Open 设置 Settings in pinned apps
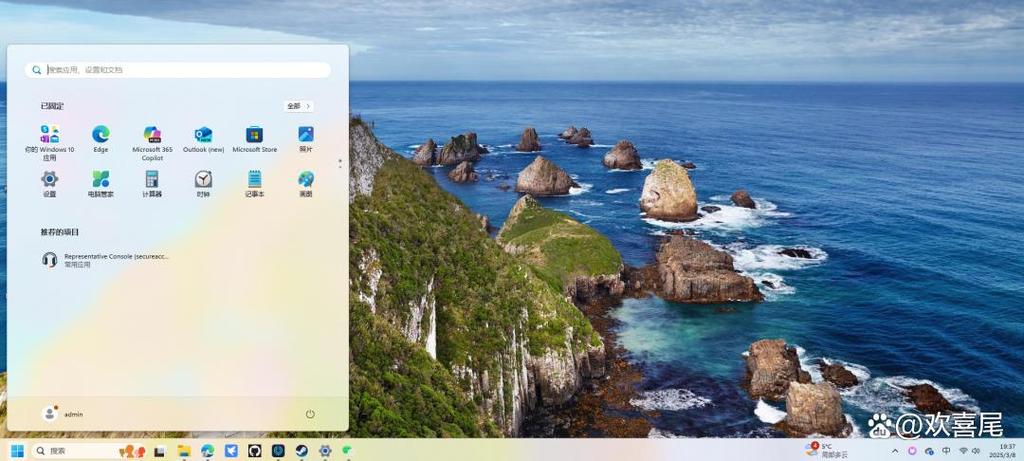The image size is (1024, 461). (x=50, y=184)
